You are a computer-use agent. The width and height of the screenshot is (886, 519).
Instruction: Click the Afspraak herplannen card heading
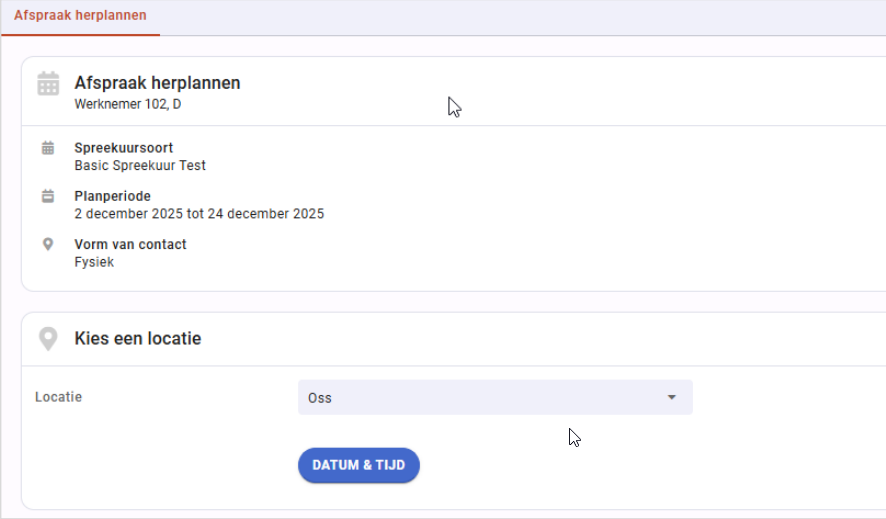click(x=157, y=83)
